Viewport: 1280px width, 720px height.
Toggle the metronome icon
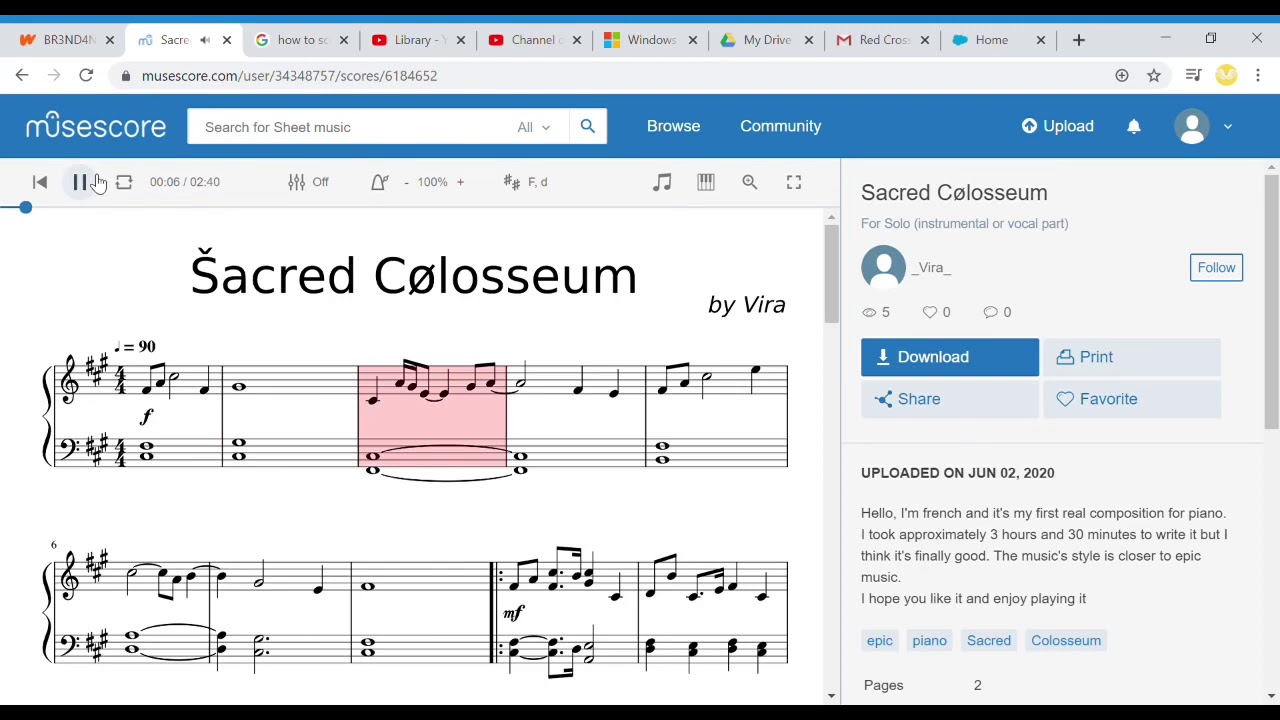tap(380, 182)
